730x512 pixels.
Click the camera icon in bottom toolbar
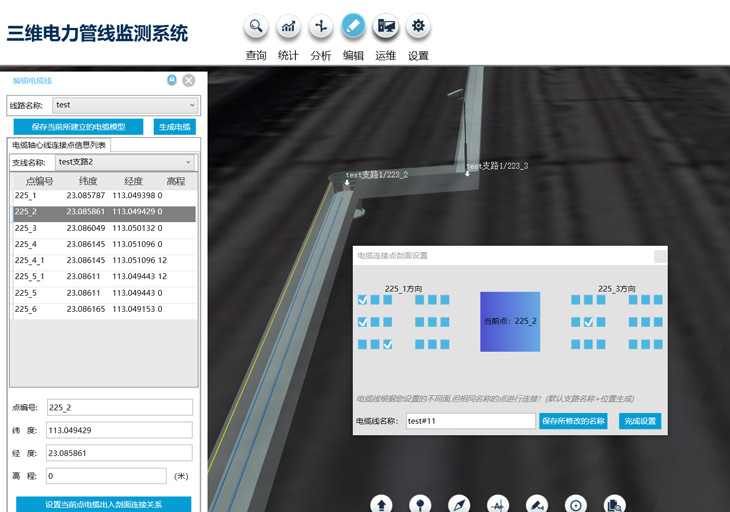click(537, 505)
